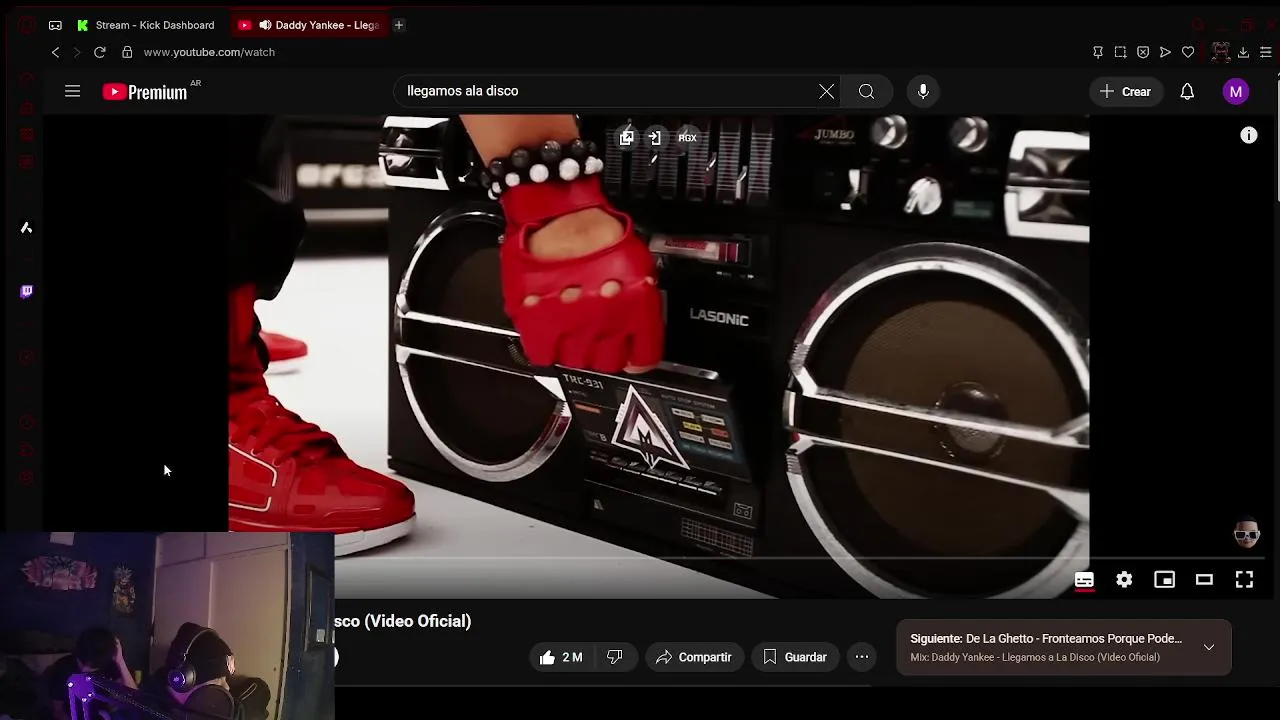The height and width of the screenshot is (720, 1280).
Task: Run search with magnifying glass button
Action: tap(867, 91)
